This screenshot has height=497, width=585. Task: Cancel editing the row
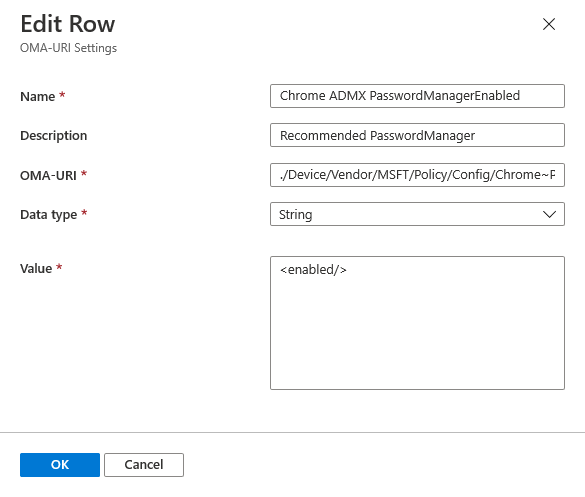(144, 465)
